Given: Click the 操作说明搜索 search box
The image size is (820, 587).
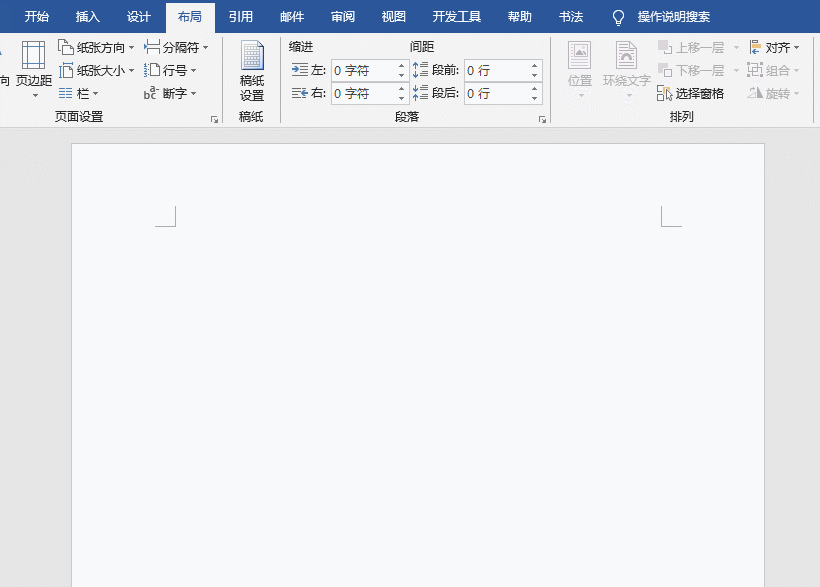Looking at the screenshot, I should click(x=674, y=17).
